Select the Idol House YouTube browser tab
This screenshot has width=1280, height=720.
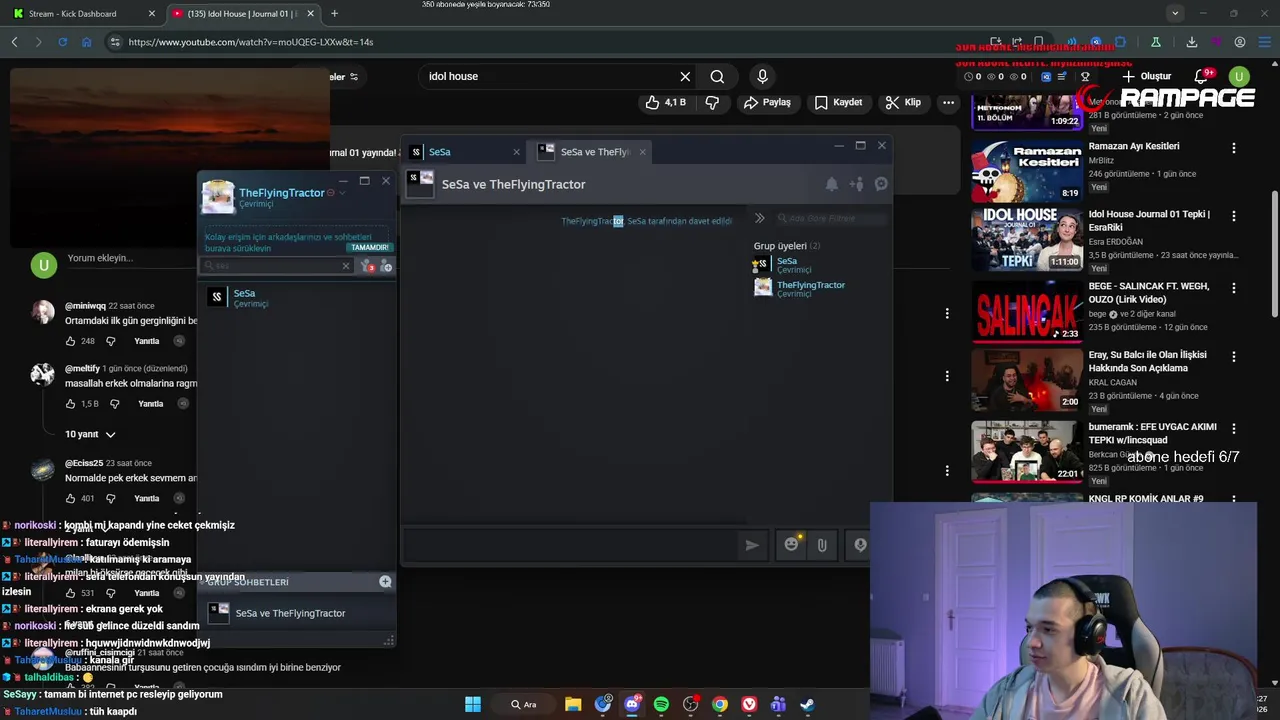(242, 14)
